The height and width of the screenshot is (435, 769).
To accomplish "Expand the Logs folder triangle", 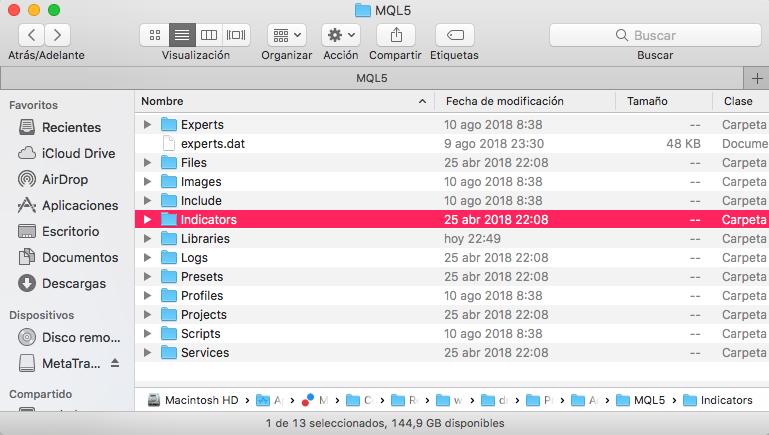I will (147, 257).
